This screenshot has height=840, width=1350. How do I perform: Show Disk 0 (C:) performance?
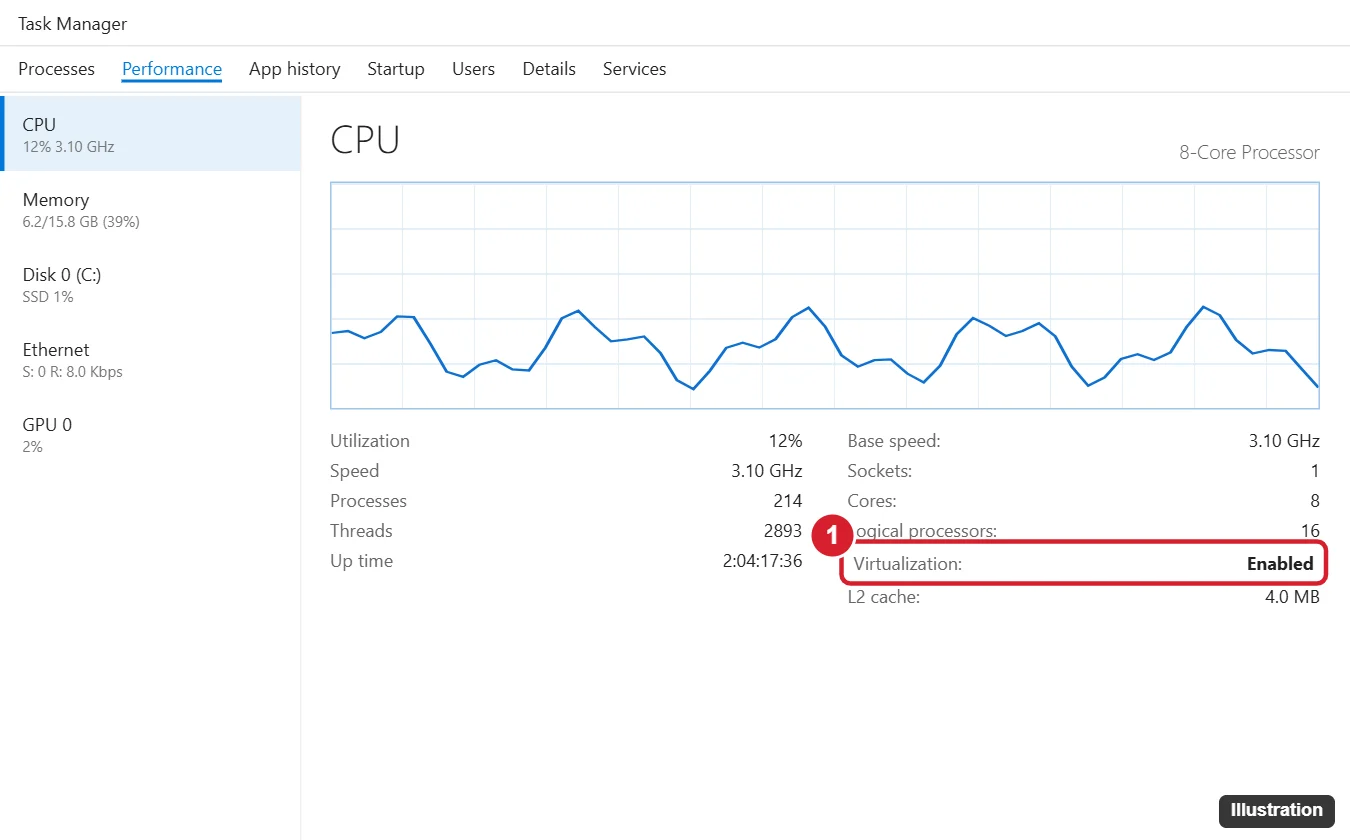coord(150,284)
